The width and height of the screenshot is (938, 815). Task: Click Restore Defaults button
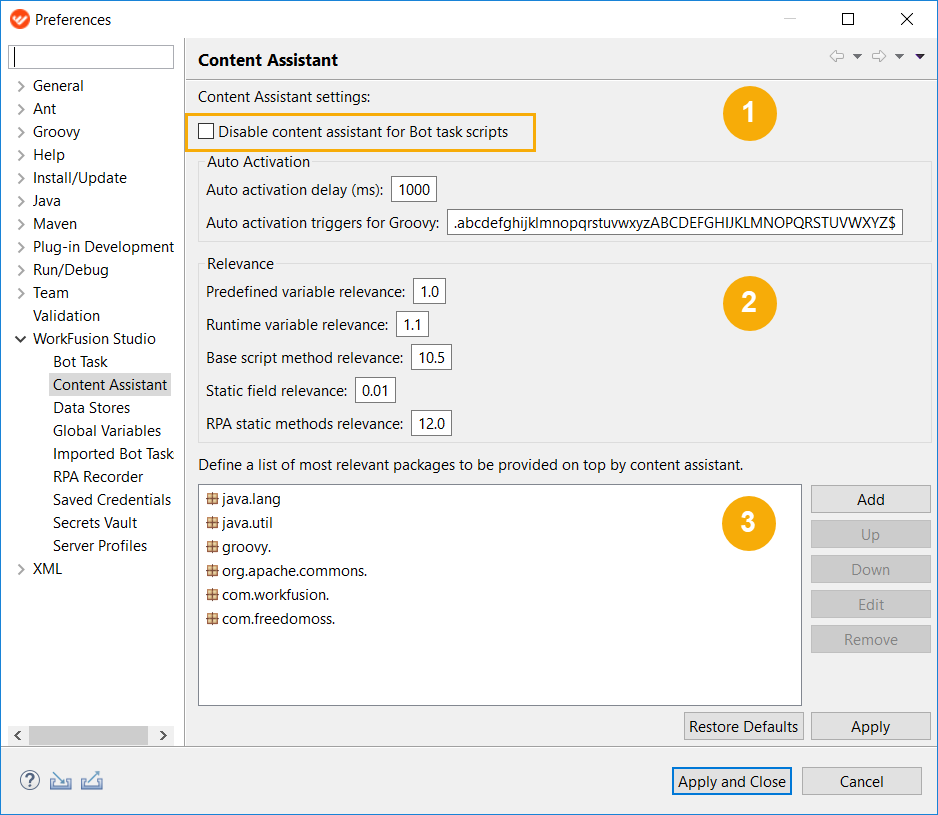point(744,726)
